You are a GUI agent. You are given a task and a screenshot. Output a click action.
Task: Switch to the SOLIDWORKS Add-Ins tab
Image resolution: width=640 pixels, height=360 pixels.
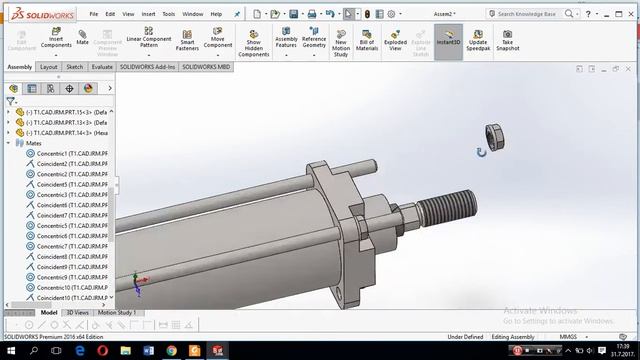coord(147,67)
